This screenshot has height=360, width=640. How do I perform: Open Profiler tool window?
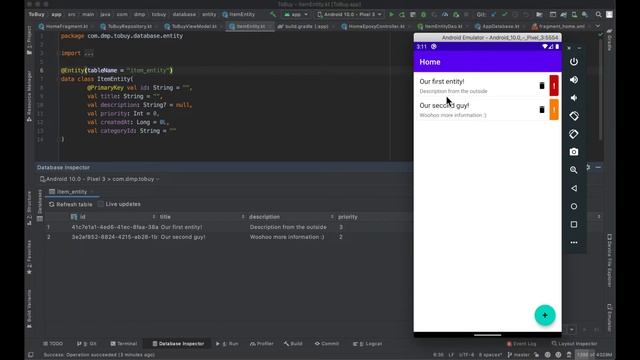(x=262, y=344)
